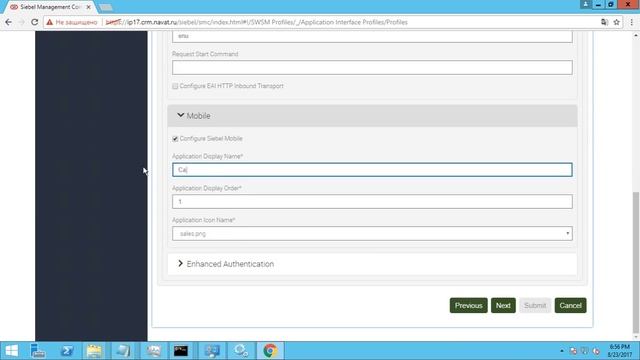Open the translate page icon
Image resolution: width=640 pixels, height=360 pixels.
[604, 22]
